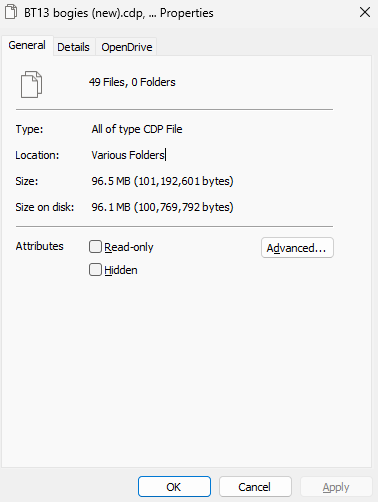Image resolution: width=378 pixels, height=502 pixels.
Task: Select the General tab
Action: tap(27, 45)
